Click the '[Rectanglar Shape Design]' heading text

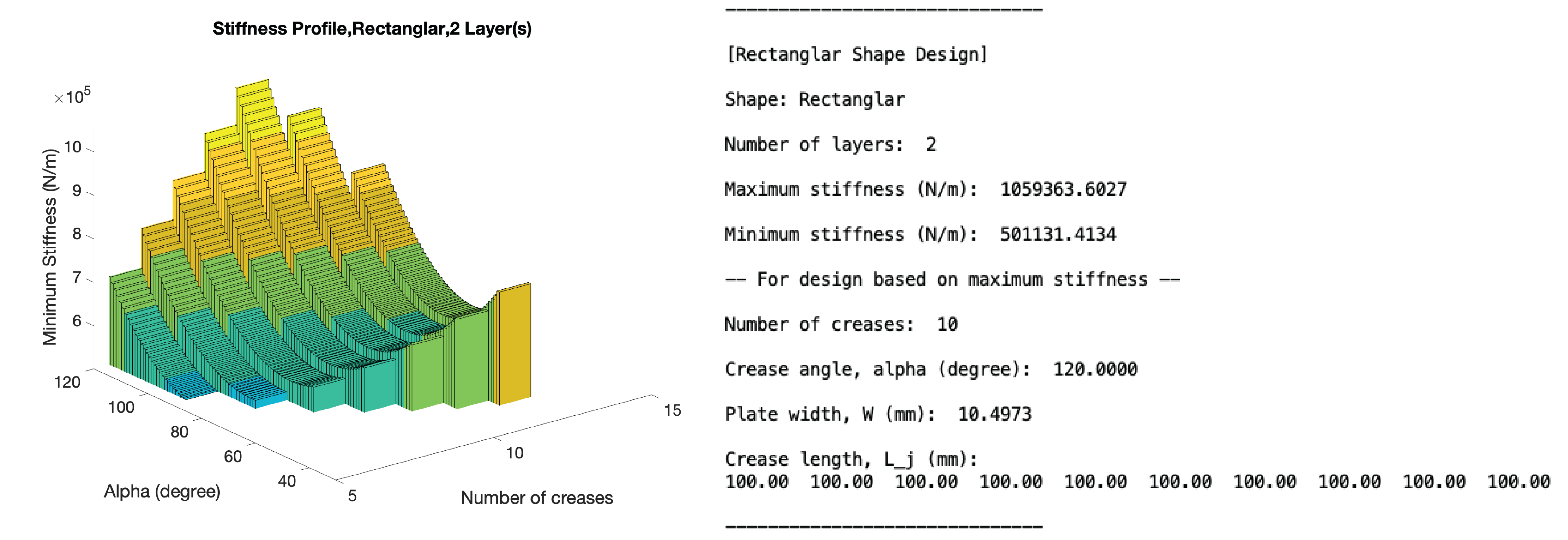coord(857,54)
